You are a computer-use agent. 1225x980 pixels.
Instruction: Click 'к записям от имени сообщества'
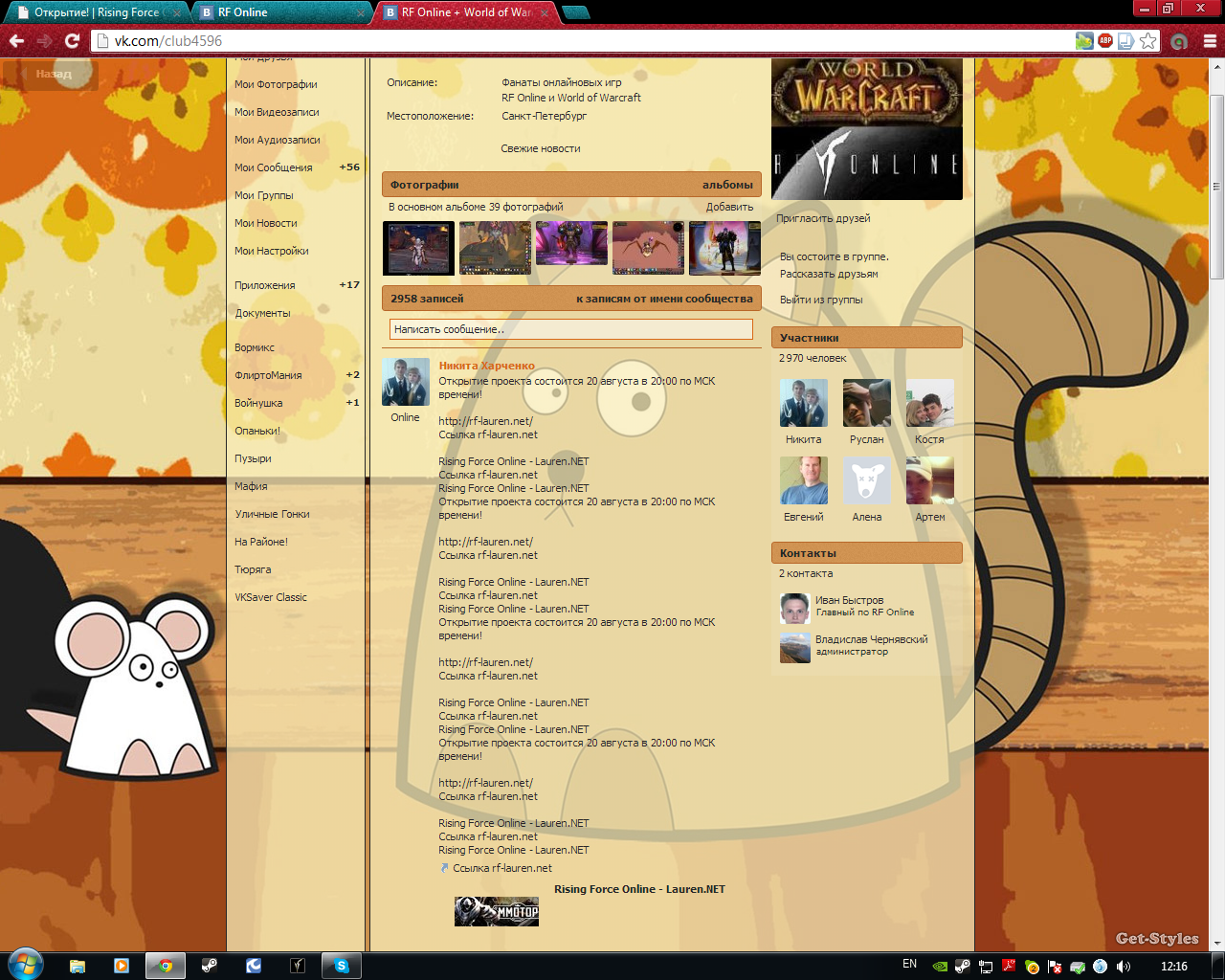tap(664, 299)
